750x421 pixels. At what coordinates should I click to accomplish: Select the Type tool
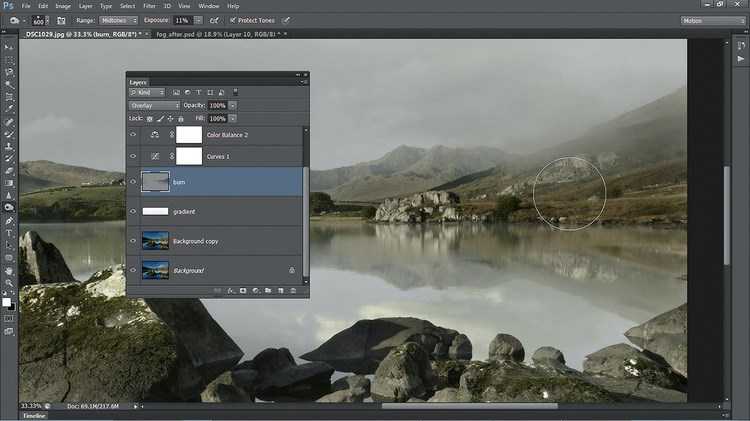click(9, 232)
